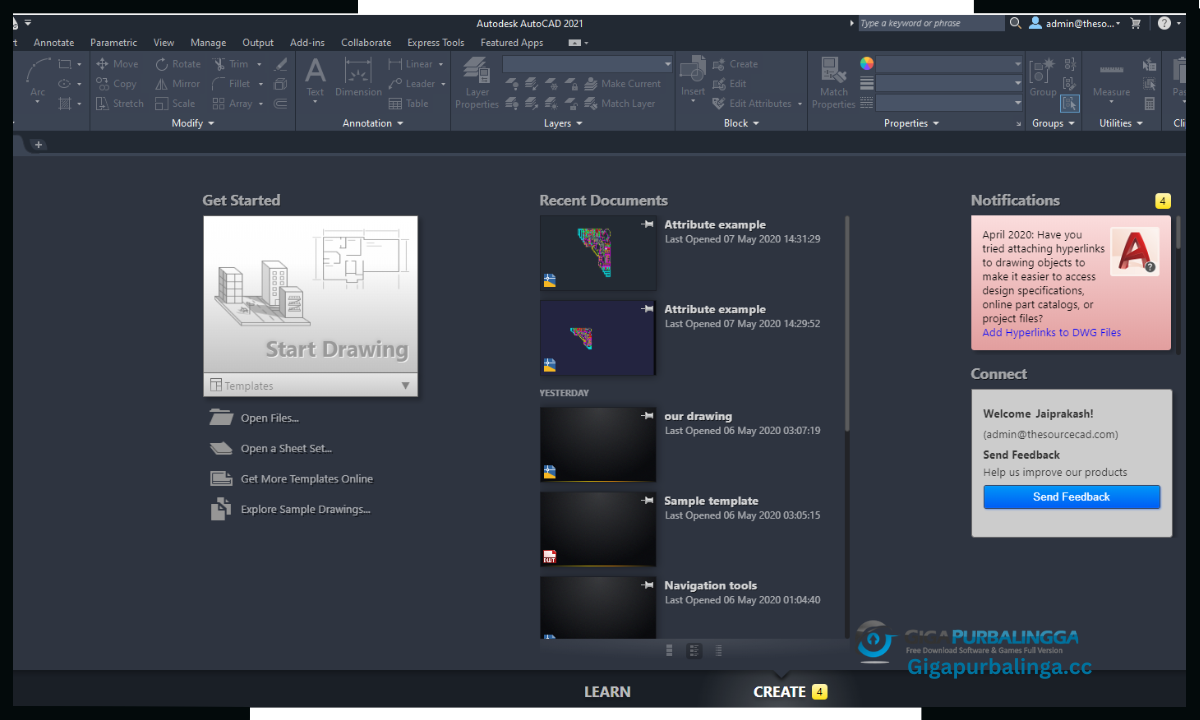Select the Scale tool
The width and height of the screenshot is (1200, 720).
tap(175, 104)
